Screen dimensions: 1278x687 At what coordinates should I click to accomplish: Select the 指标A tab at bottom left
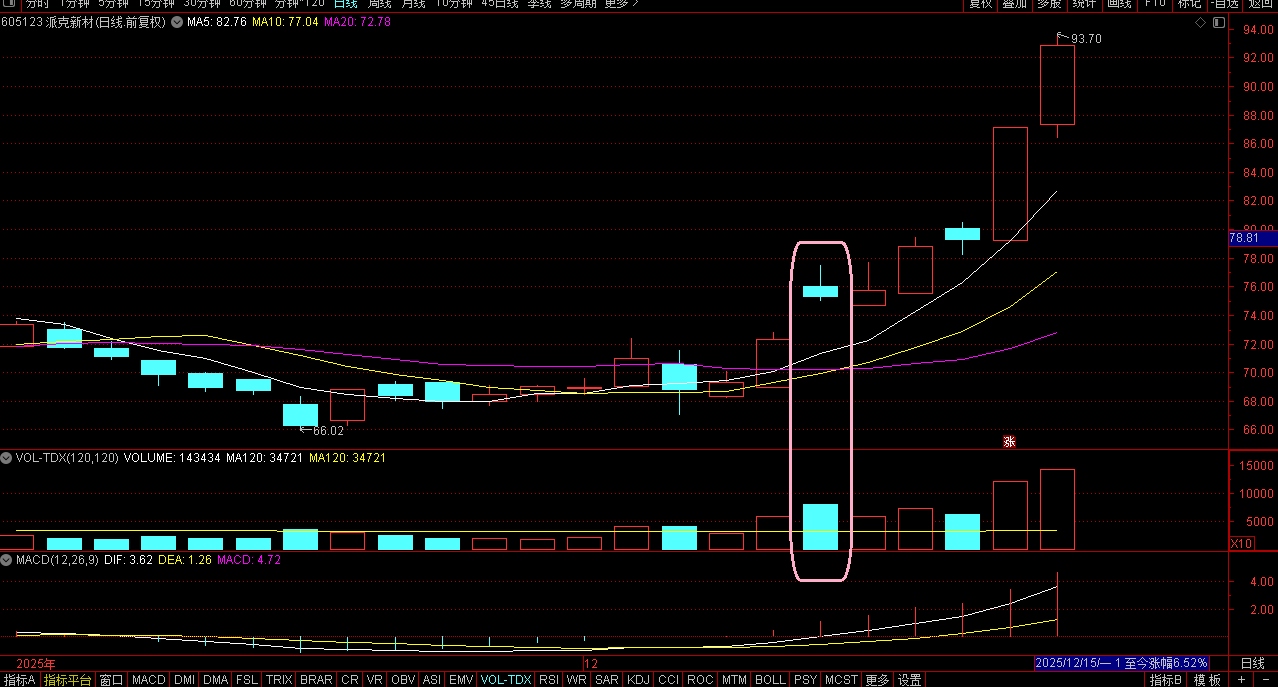pyautogui.click(x=19, y=680)
